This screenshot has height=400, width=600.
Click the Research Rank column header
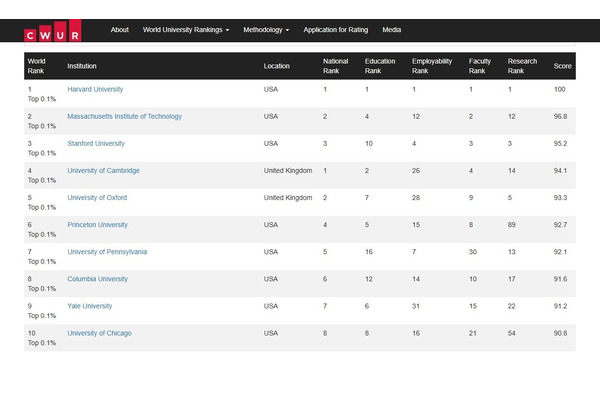(522, 66)
